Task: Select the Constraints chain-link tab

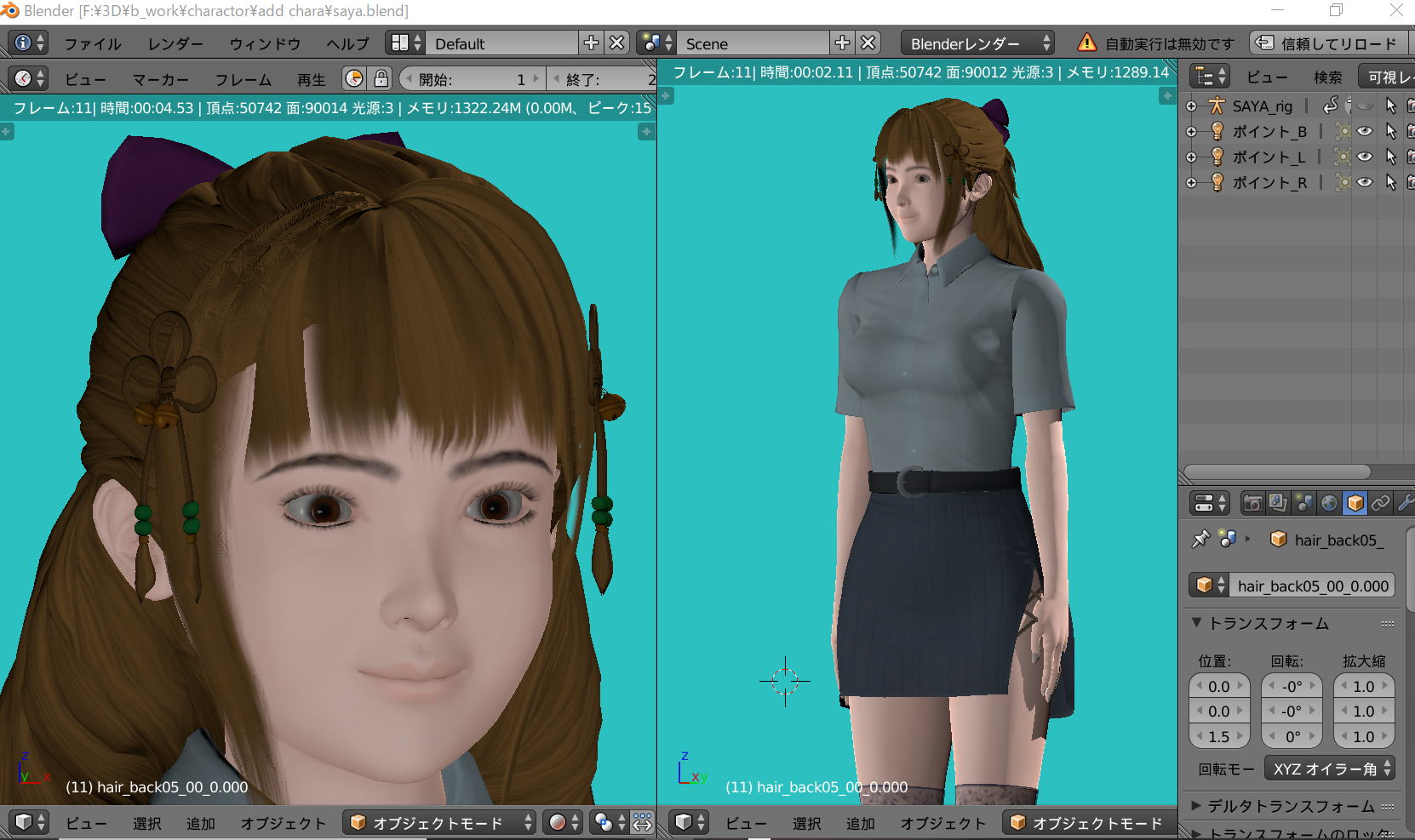Action: coord(1380,503)
